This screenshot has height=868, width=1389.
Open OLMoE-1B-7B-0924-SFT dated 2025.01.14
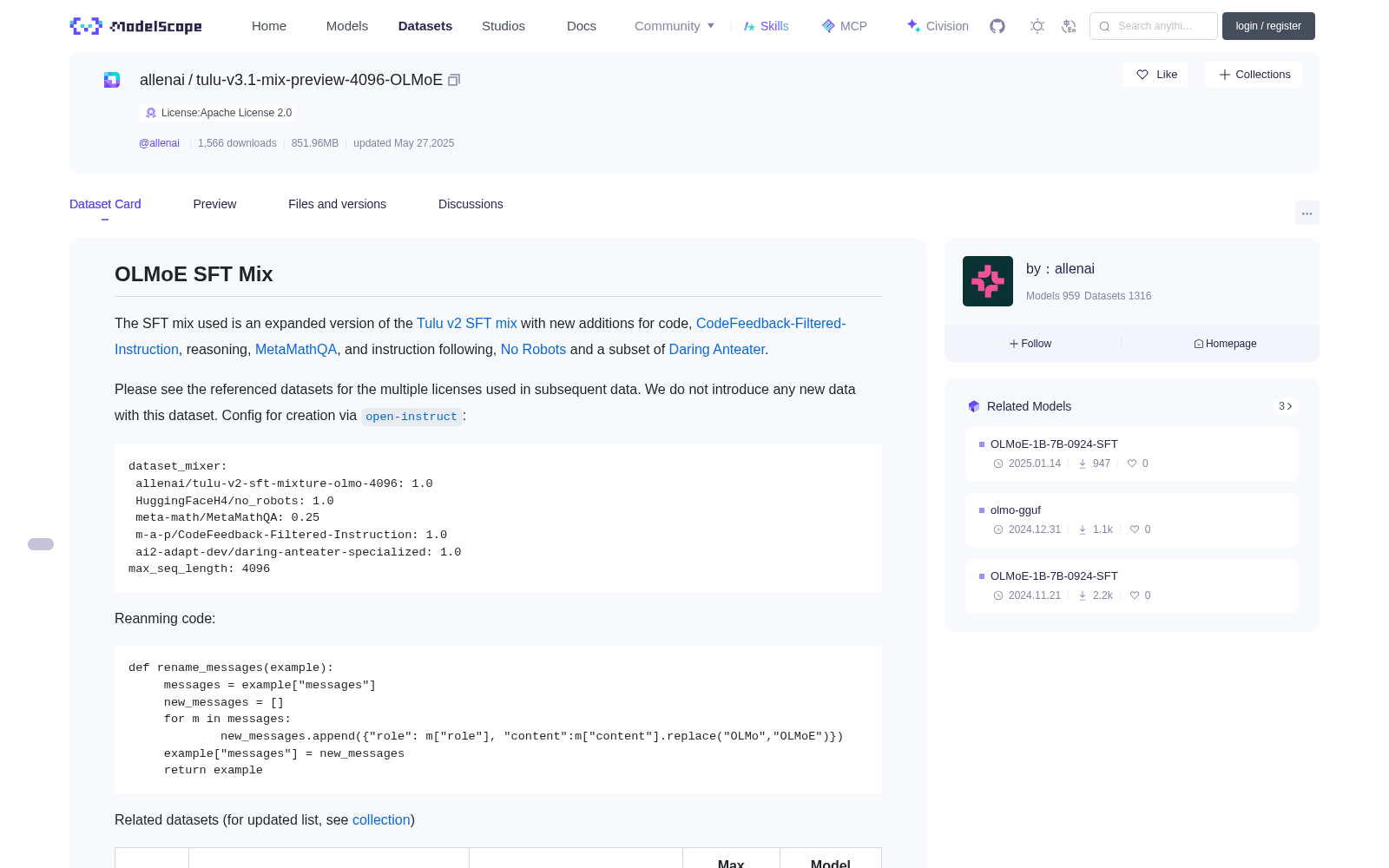(1132, 454)
